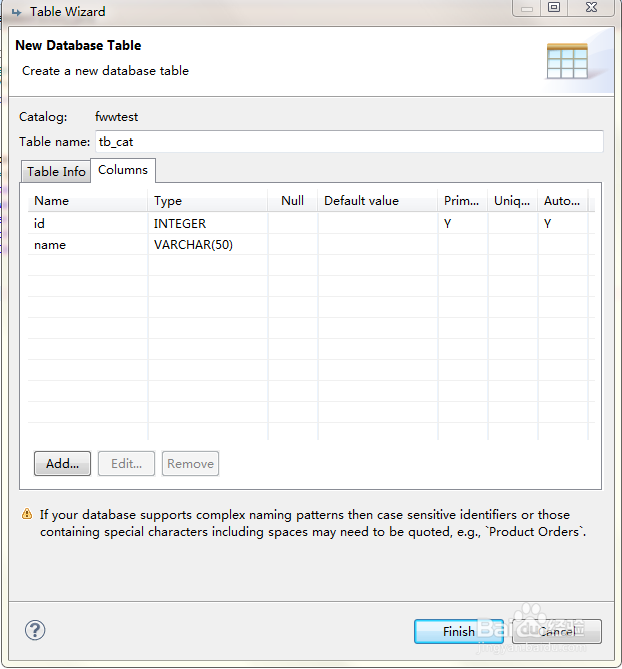This screenshot has width=622, height=669.
Task: Click the Name column header
Action: click(88, 201)
